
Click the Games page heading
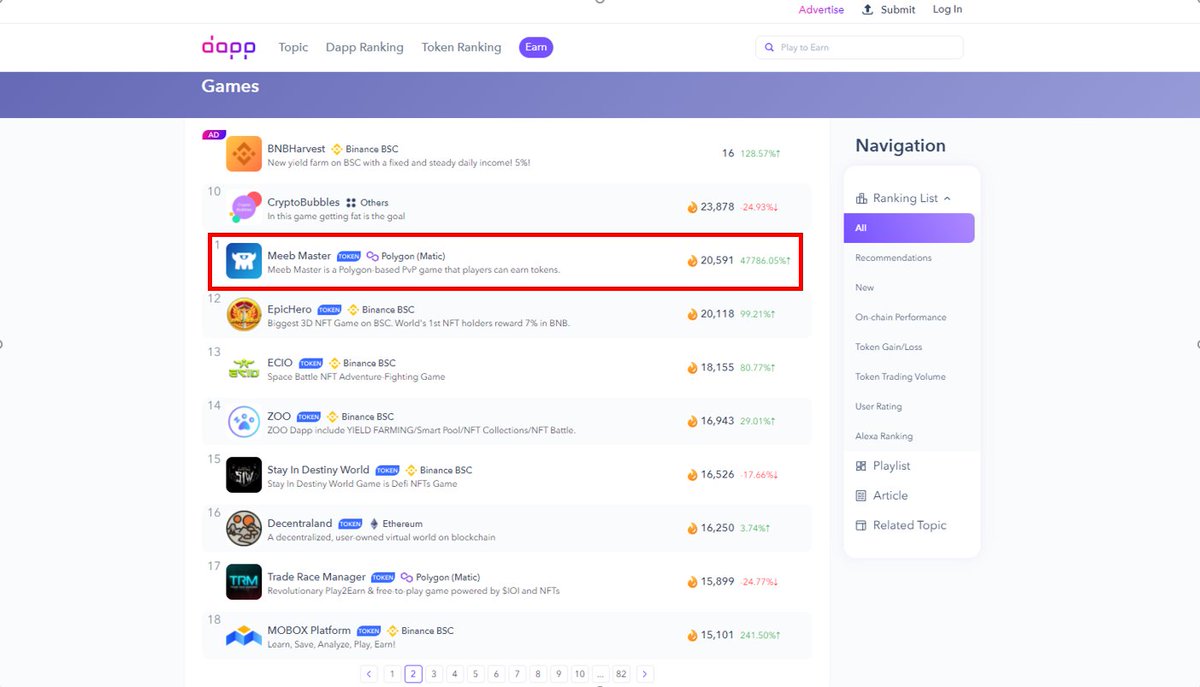tap(230, 86)
